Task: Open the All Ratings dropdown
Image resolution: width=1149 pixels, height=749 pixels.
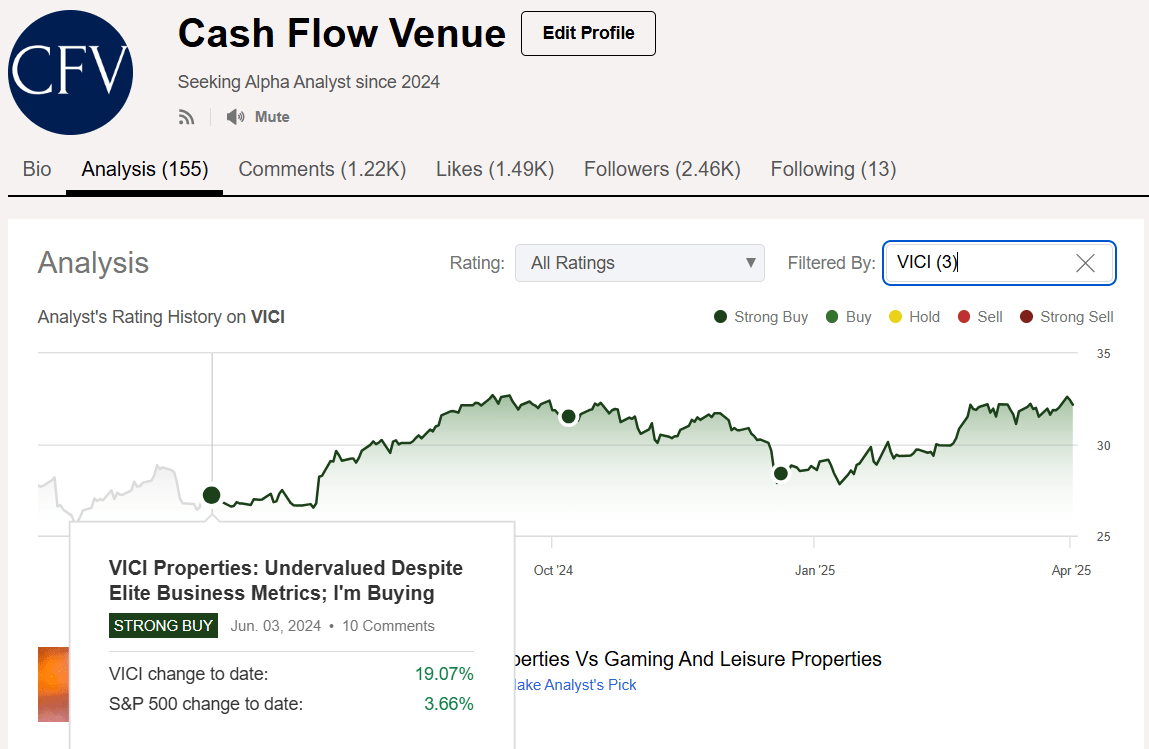Action: 639,262
